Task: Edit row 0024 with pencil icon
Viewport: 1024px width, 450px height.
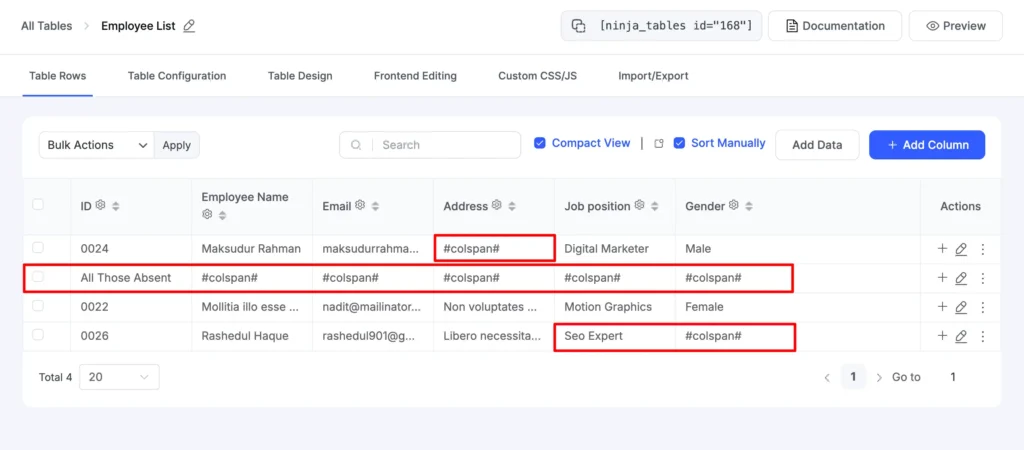Action: pos(961,249)
